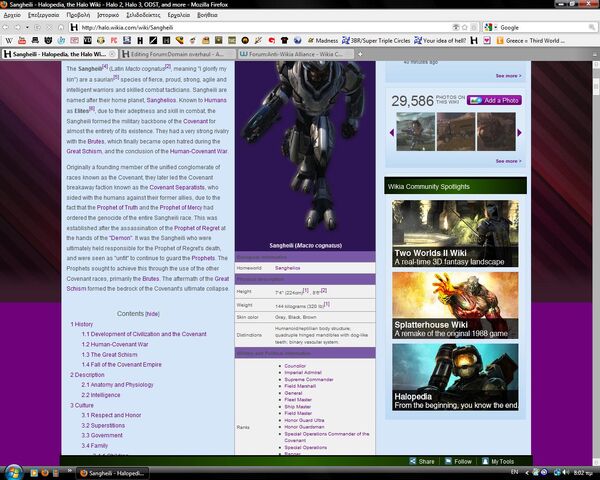Viewport: 600px width, 480px height.
Task: Open My Tools in bottom bar
Action: [498, 461]
